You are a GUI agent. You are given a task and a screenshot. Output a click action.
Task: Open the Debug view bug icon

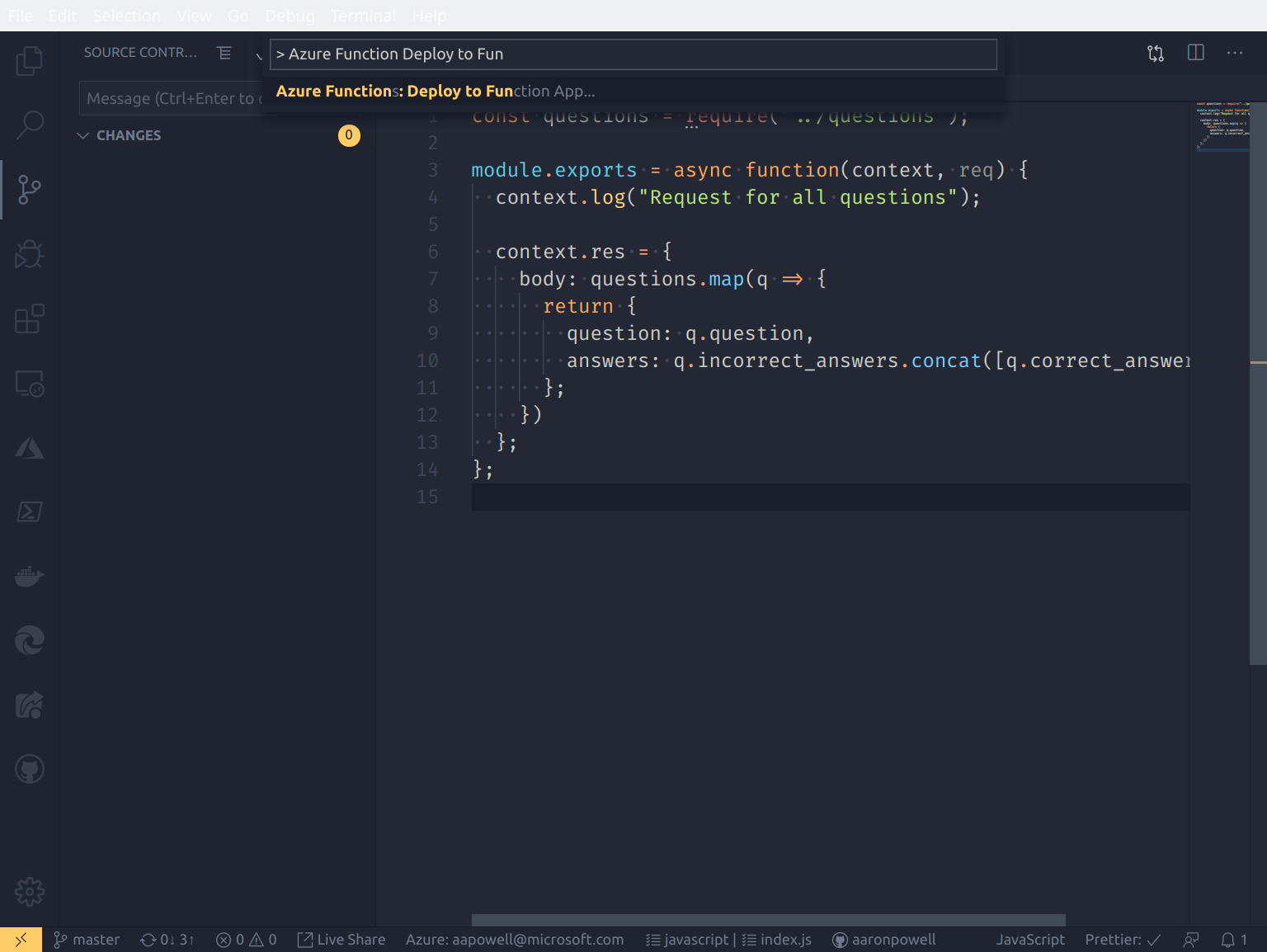pos(30,254)
